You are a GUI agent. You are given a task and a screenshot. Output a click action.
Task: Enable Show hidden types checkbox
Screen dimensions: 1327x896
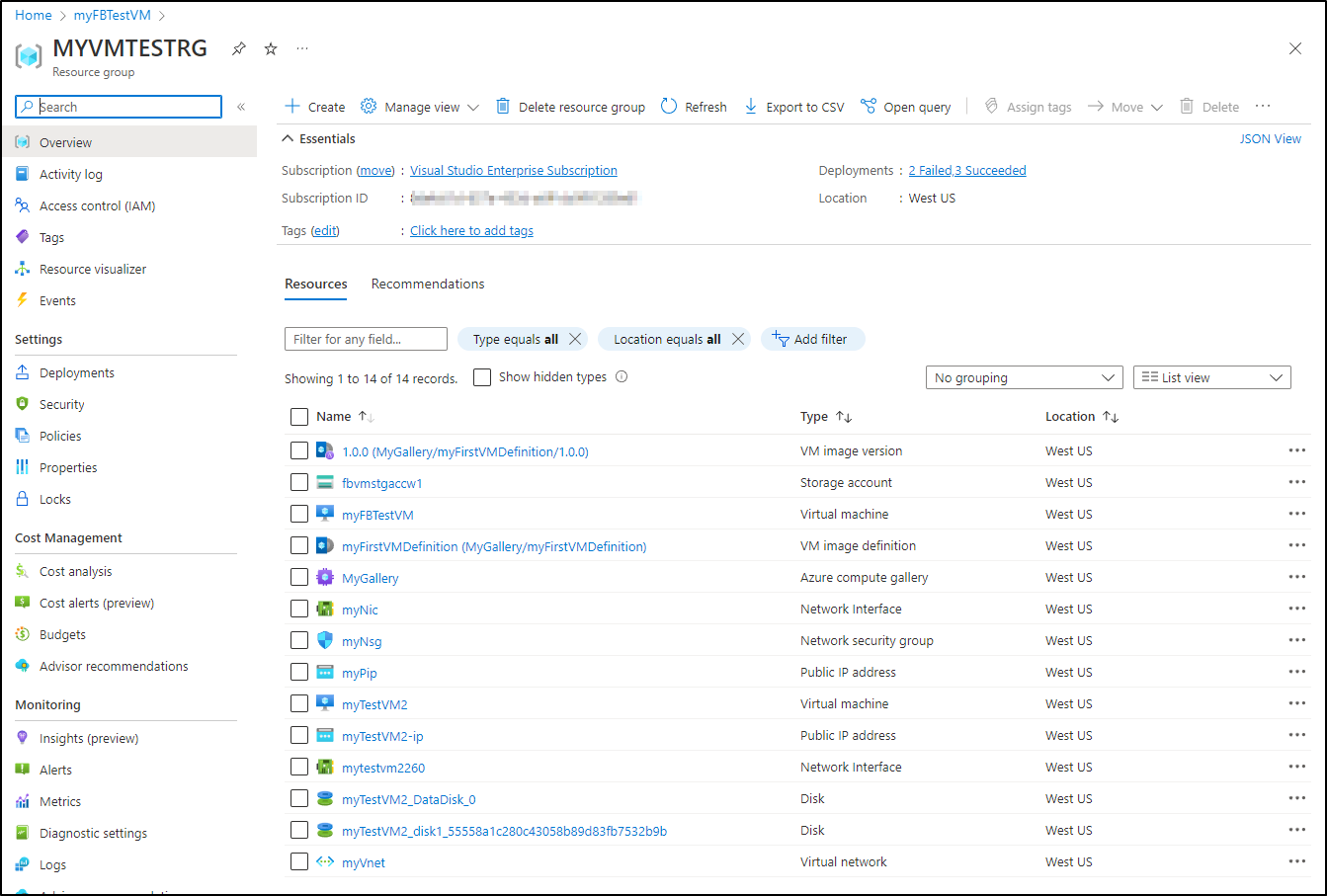(x=482, y=377)
